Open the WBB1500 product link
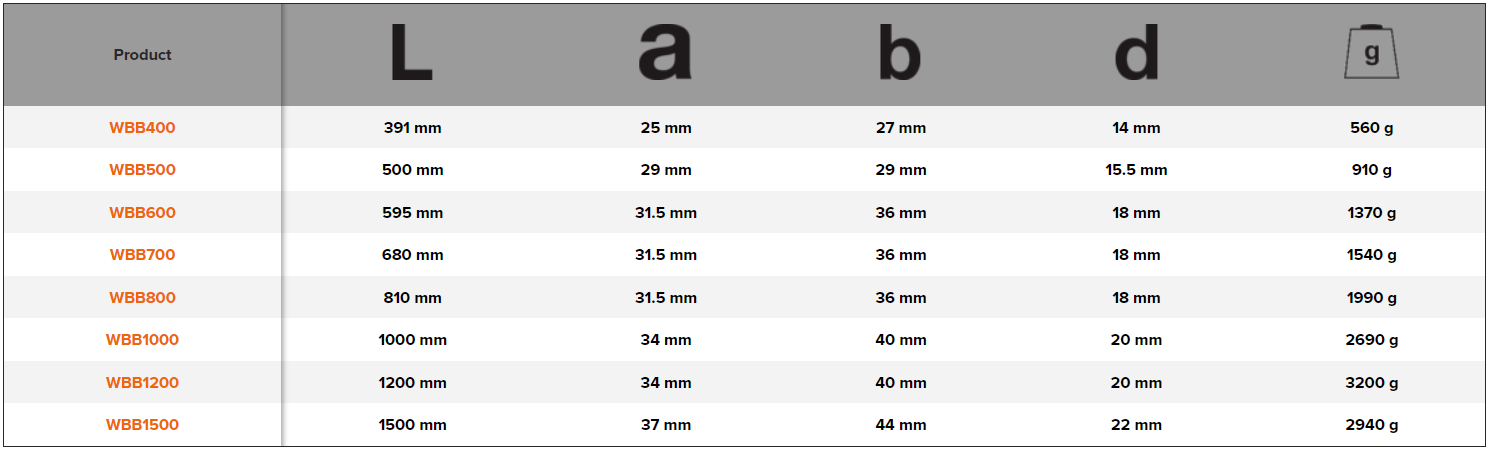 (x=142, y=425)
